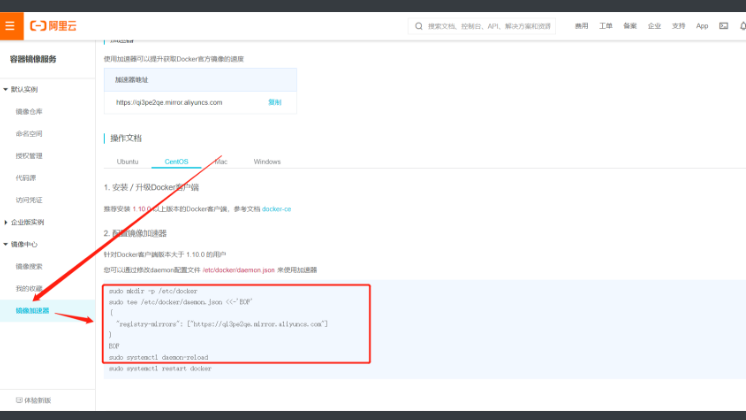Click the 体验新版 icon in sidebar
This screenshot has height=420, width=746.
tap(19, 400)
